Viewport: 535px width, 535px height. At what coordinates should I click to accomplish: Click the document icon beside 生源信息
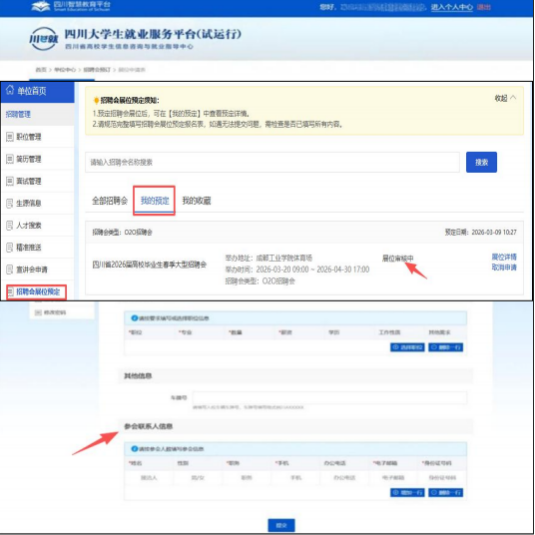click(10, 203)
